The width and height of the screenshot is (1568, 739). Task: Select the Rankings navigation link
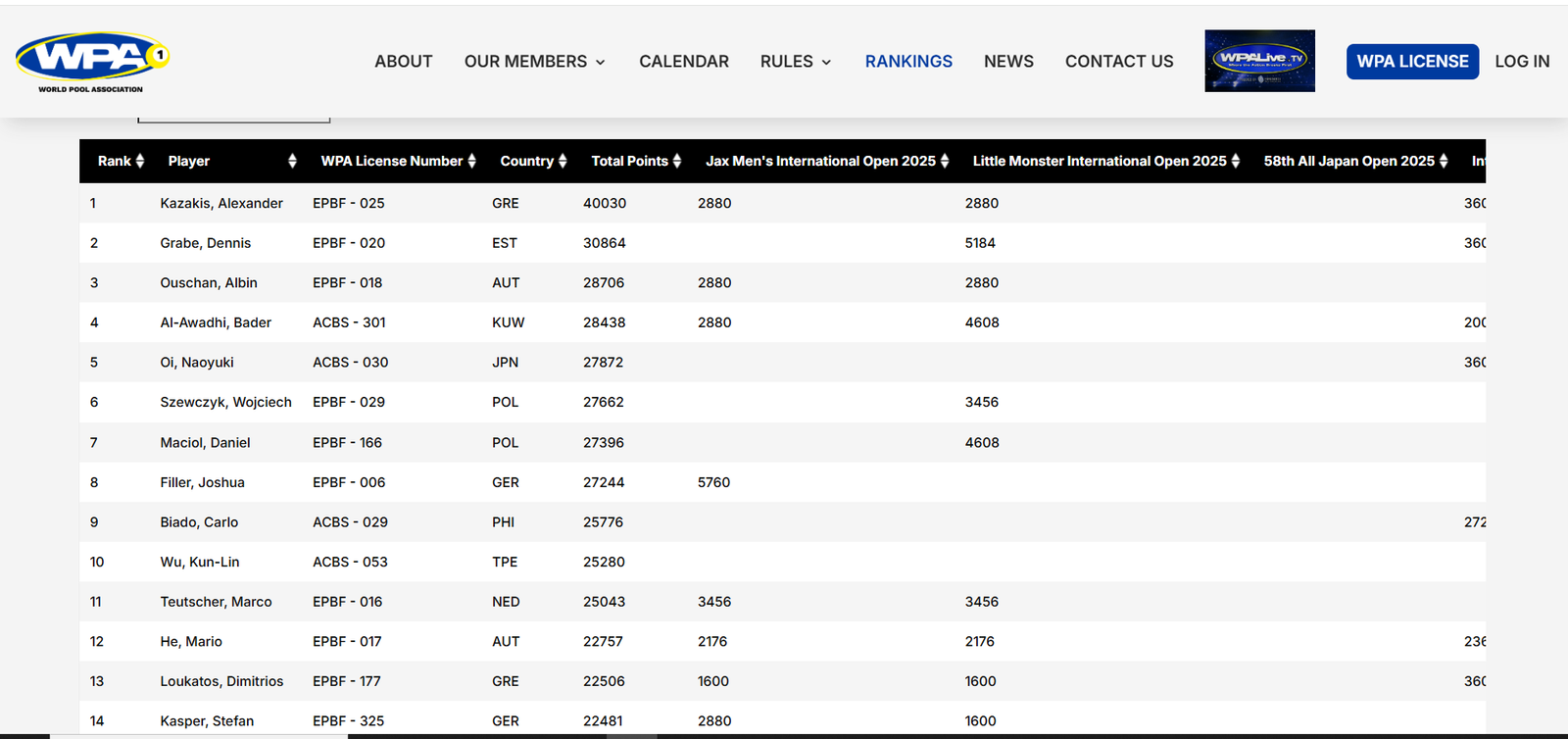(x=907, y=62)
